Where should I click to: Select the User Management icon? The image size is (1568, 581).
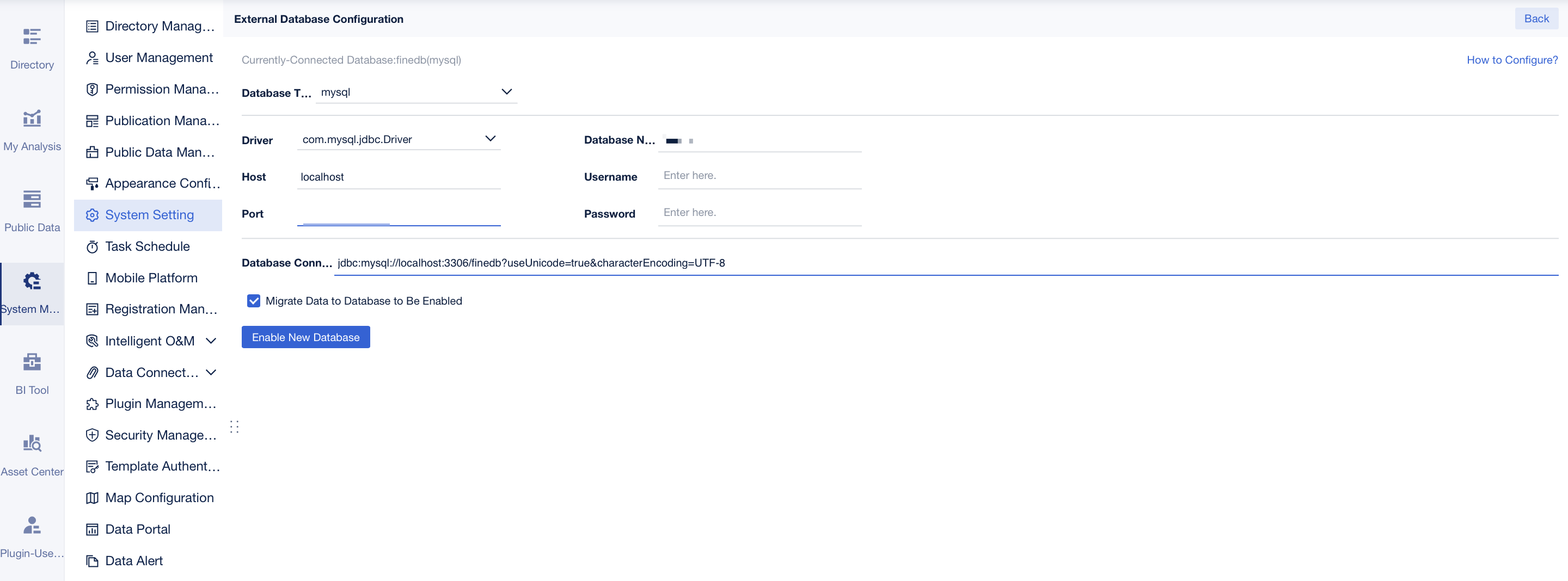click(x=92, y=57)
